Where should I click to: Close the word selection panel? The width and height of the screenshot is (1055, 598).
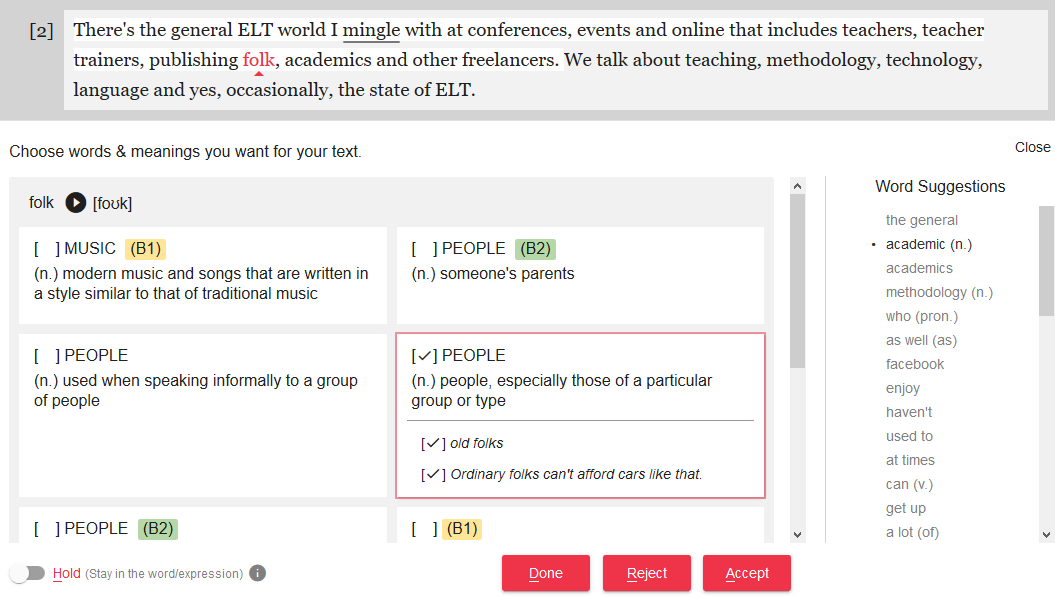(1032, 147)
